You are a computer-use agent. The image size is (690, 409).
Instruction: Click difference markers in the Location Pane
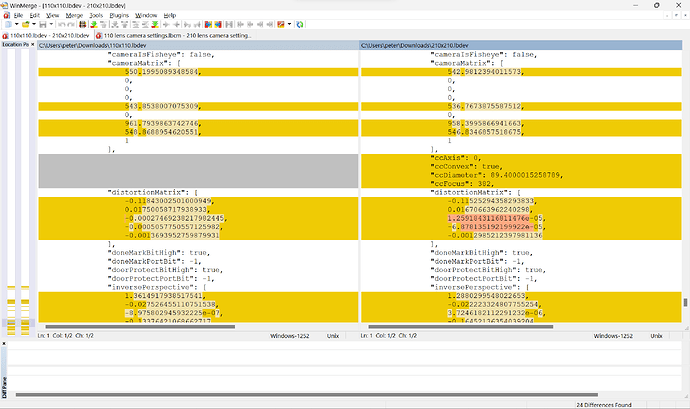click(x=18, y=310)
